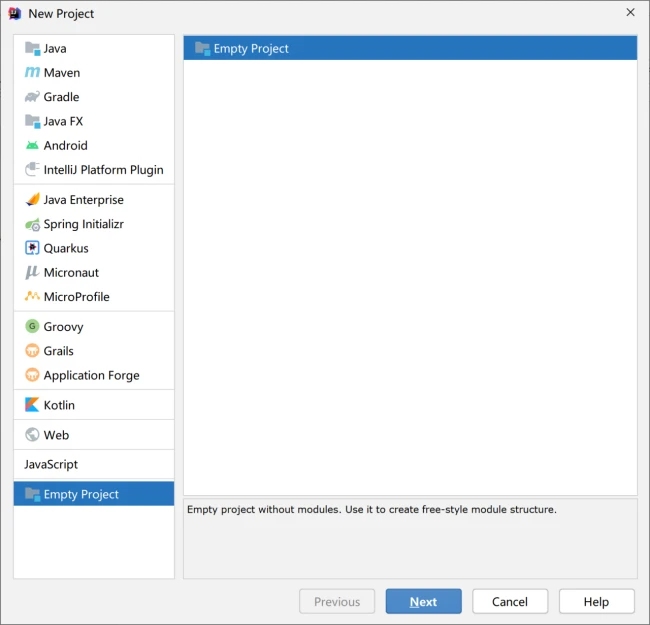Open Help for the dialog

(x=597, y=601)
